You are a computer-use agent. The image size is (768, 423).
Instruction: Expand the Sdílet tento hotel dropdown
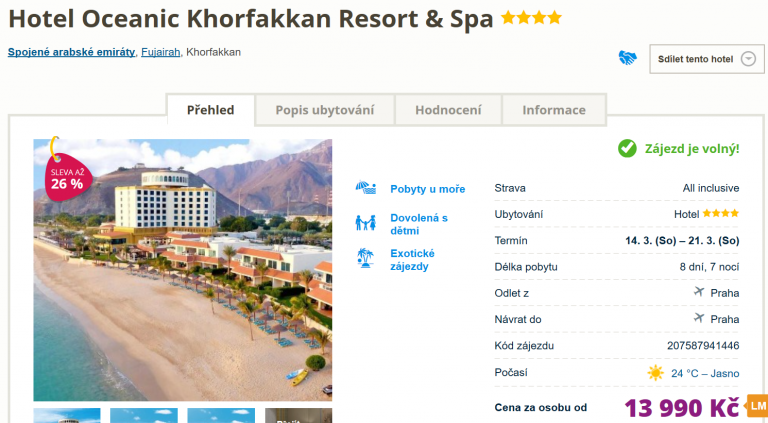[x=706, y=59]
